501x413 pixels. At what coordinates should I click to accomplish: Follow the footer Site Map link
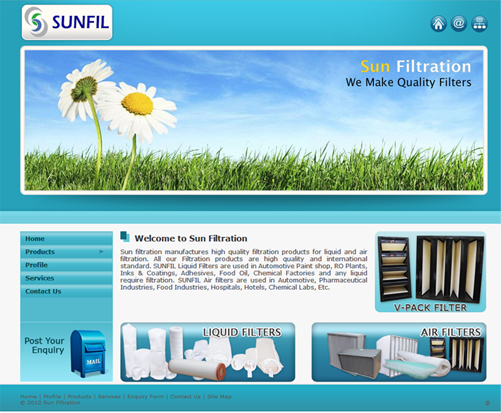[x=219, y=396]
